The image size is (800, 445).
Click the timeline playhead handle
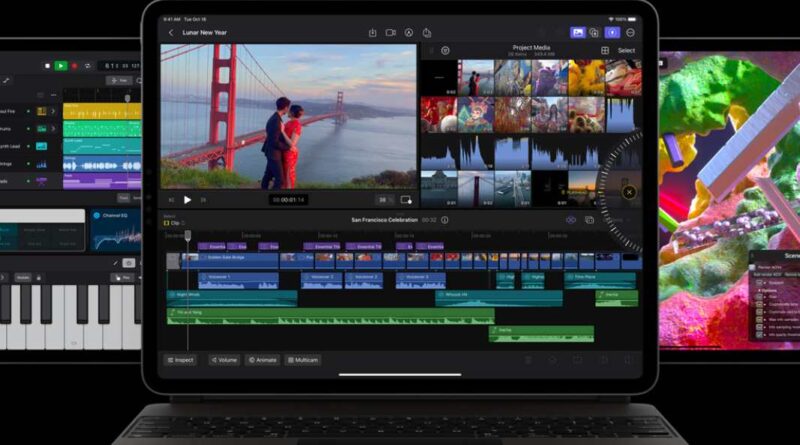click(187, 235)
